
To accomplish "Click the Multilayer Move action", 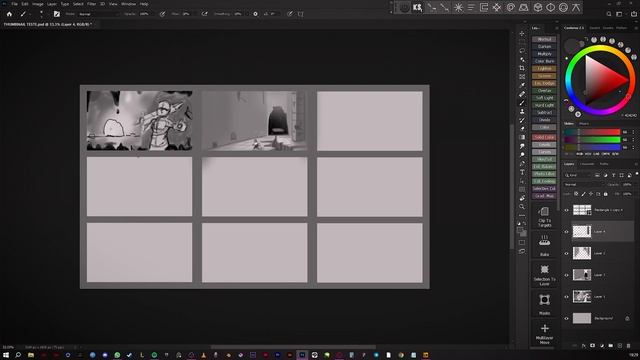I will [x=544, y=333].
